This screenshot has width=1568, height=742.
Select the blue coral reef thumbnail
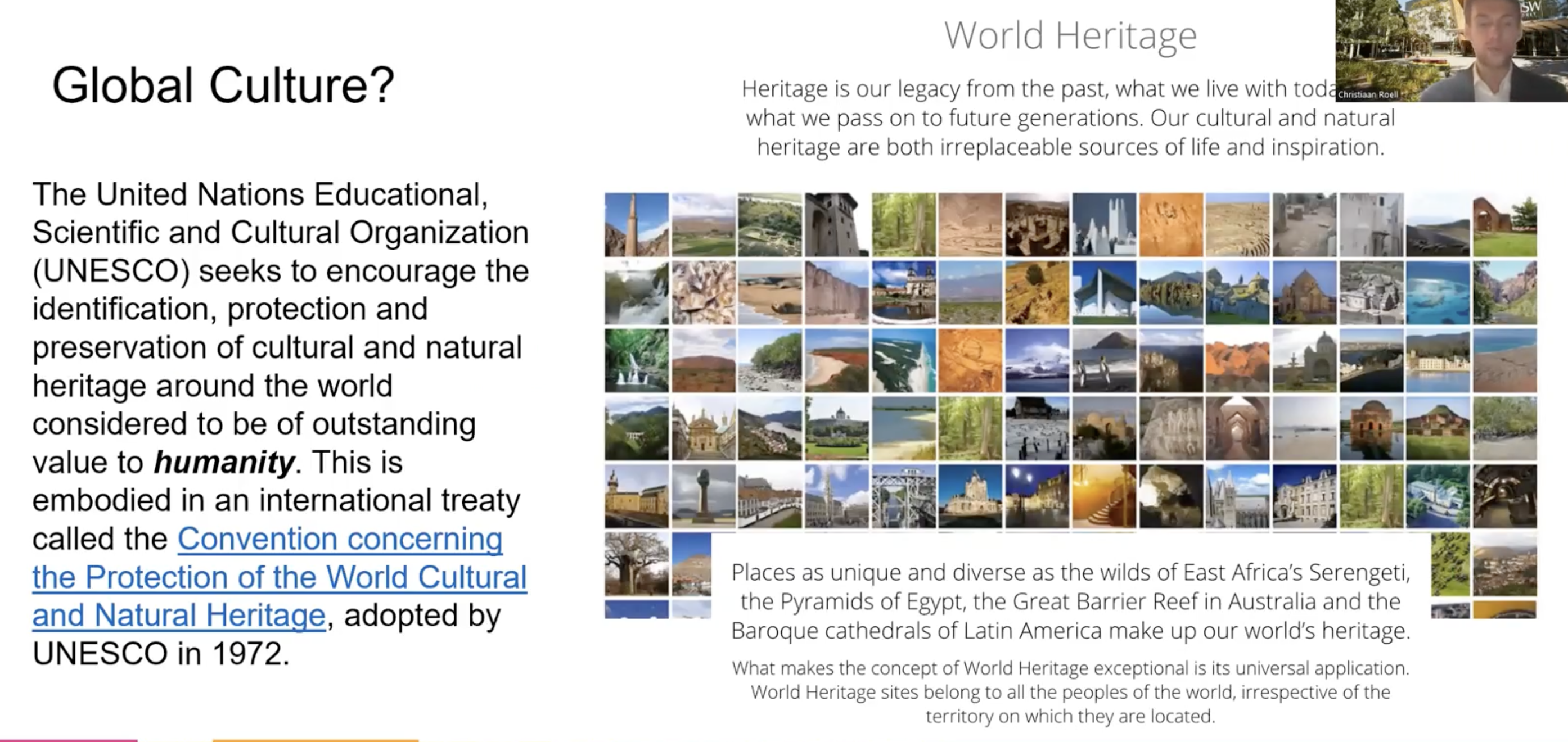point(1437,293)
